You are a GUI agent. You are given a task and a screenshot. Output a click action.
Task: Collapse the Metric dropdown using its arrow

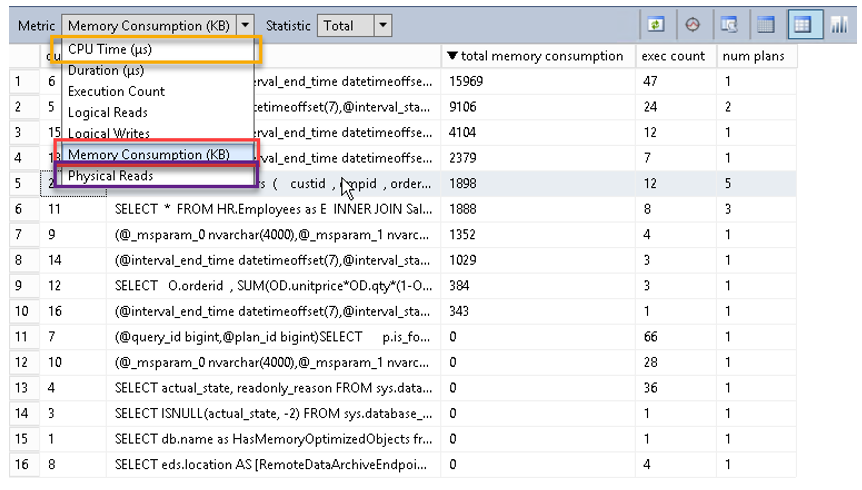coord(247,26)
